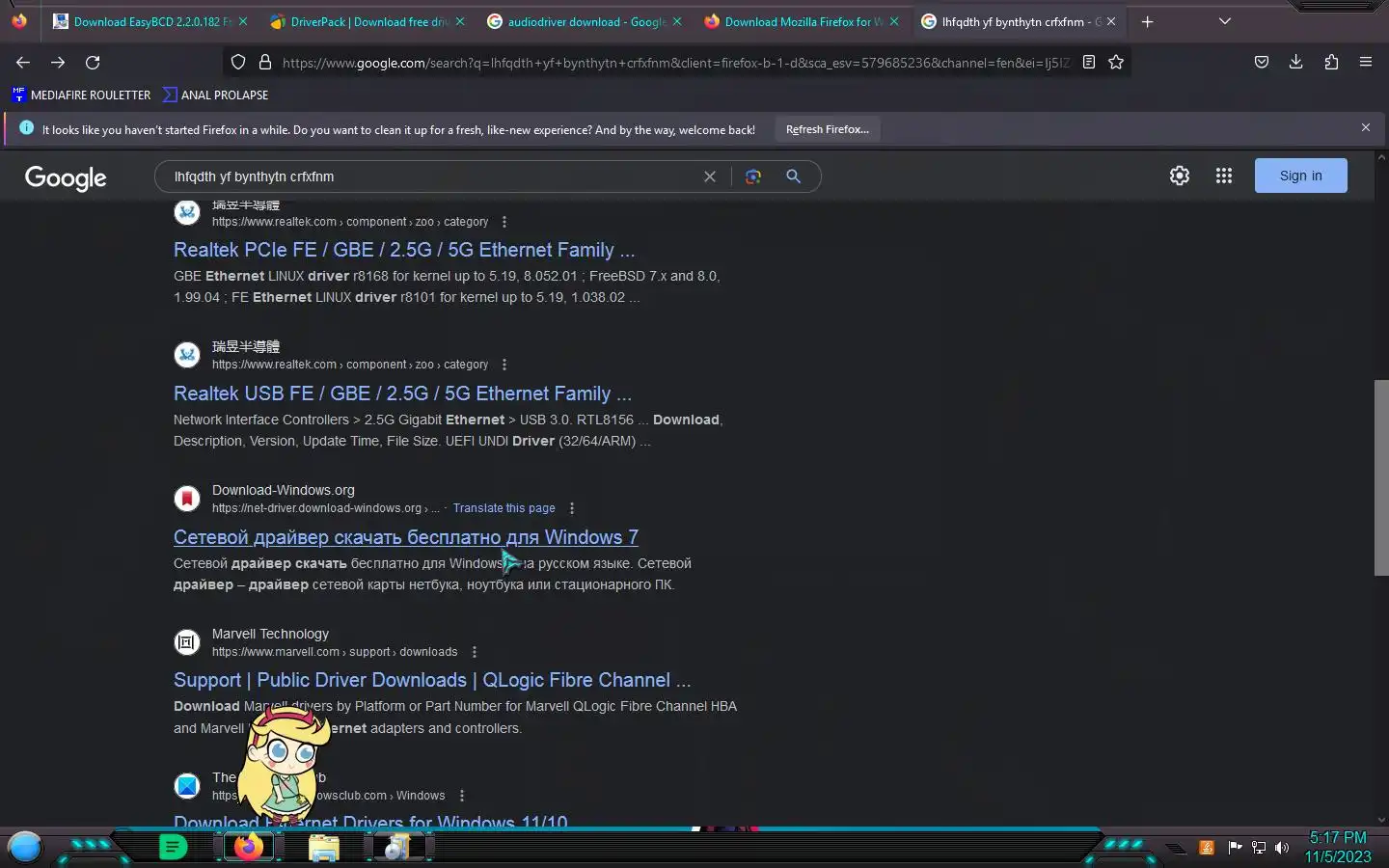Open file explorer from the taskbar
The height and width of the screenshot is (868, 1389).
click(324, 848)
